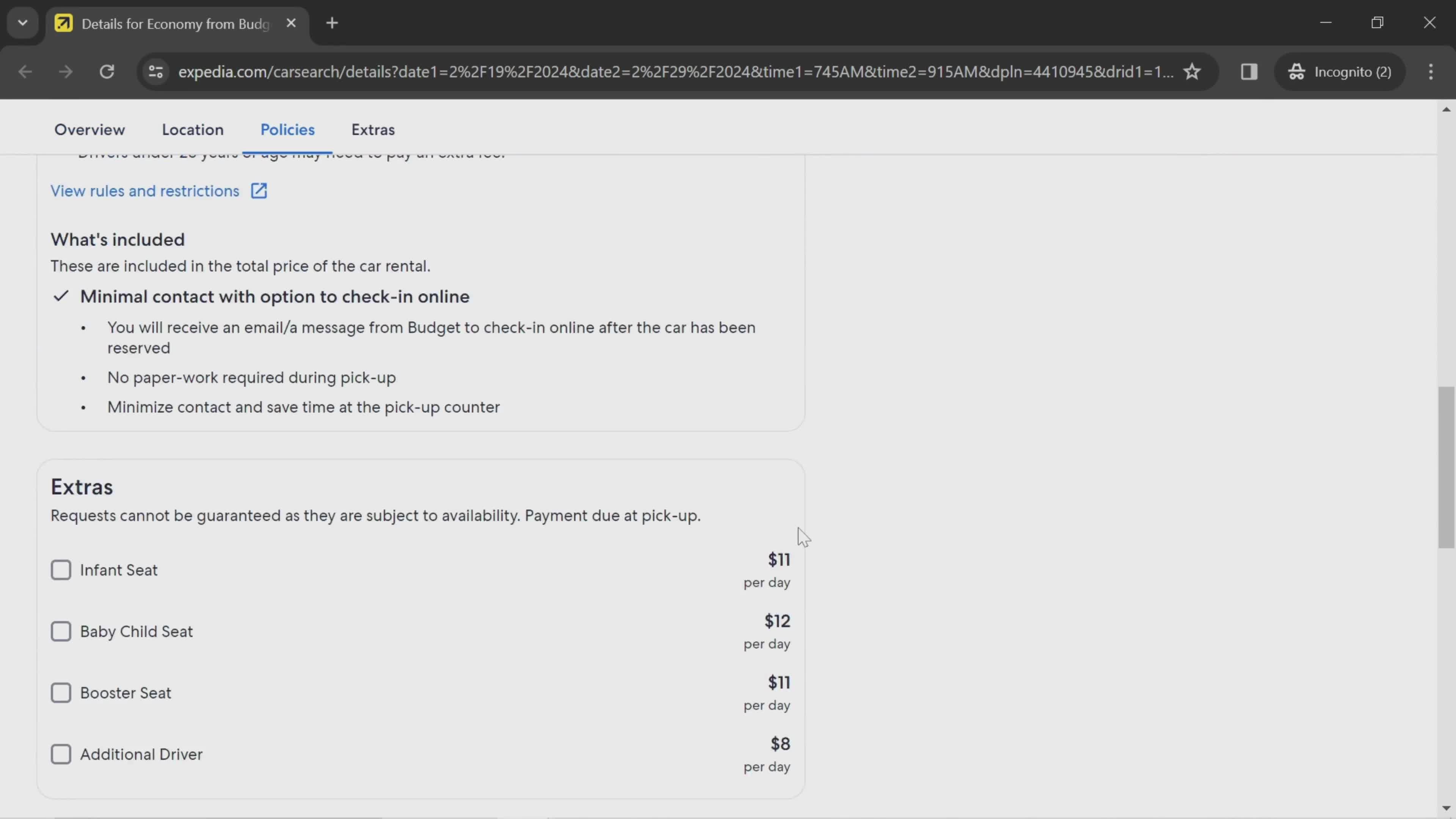Select the Policies tab
This screenshot has height=819, width=1456.
pos(287,129)
